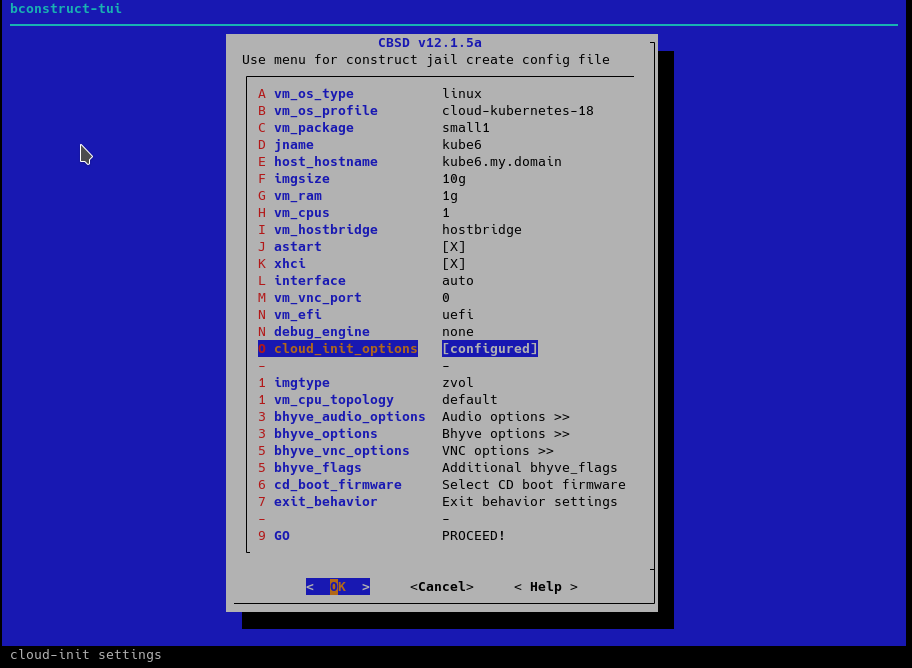Viewport: 912px width, 668px height.
Task: Choose the vm_package option
Action: pyautogui.click(x=373, y=127)
